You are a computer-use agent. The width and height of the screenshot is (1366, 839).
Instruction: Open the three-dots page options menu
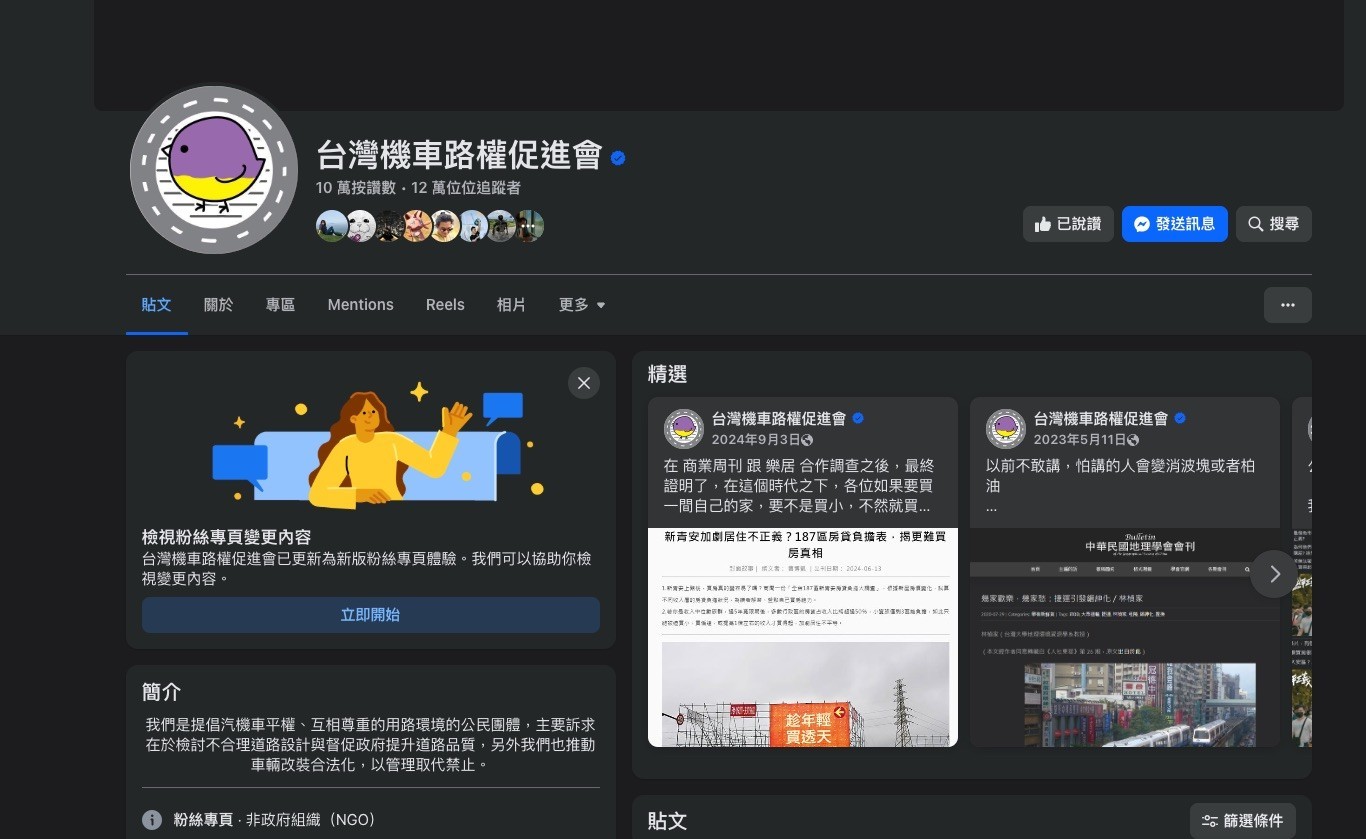[1288, 305]
